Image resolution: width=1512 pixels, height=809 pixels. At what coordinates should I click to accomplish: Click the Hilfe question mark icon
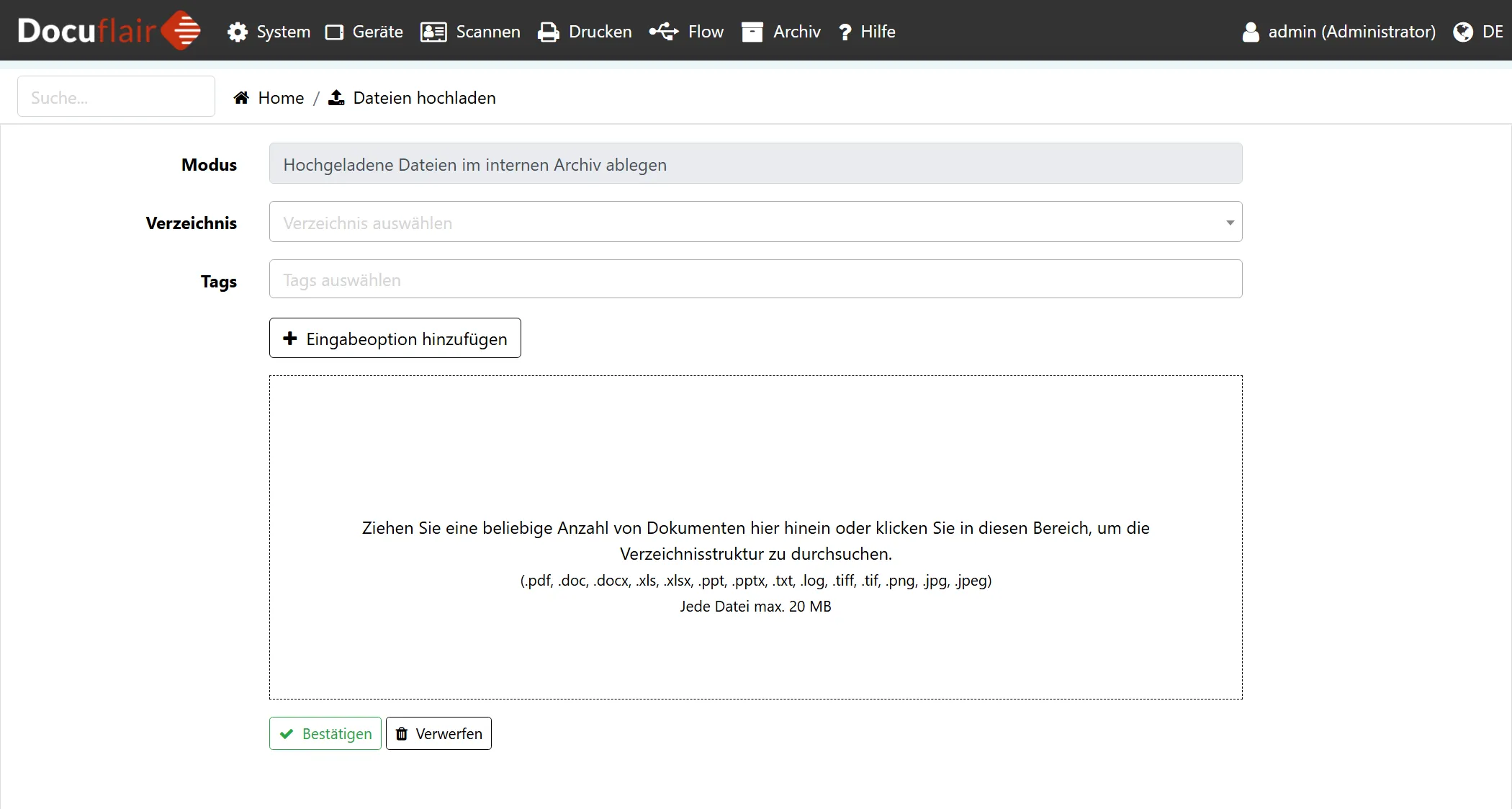coord(845,32)
